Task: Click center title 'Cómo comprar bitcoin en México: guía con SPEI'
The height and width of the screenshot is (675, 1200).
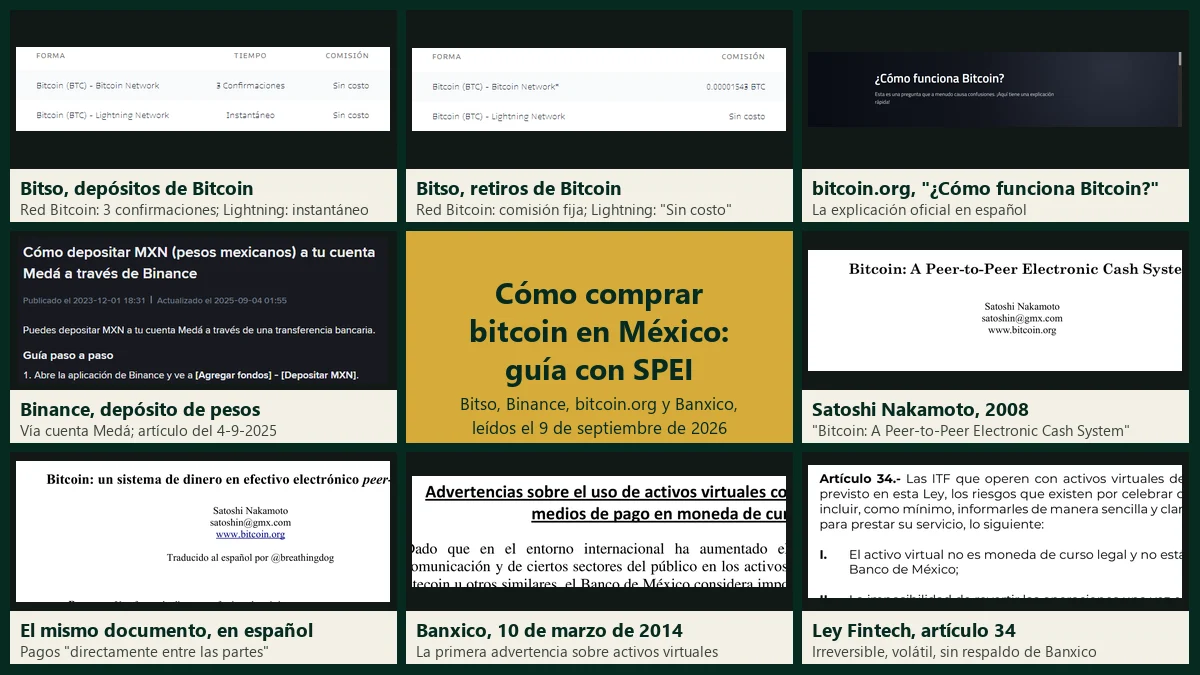Action: [599, 332]
